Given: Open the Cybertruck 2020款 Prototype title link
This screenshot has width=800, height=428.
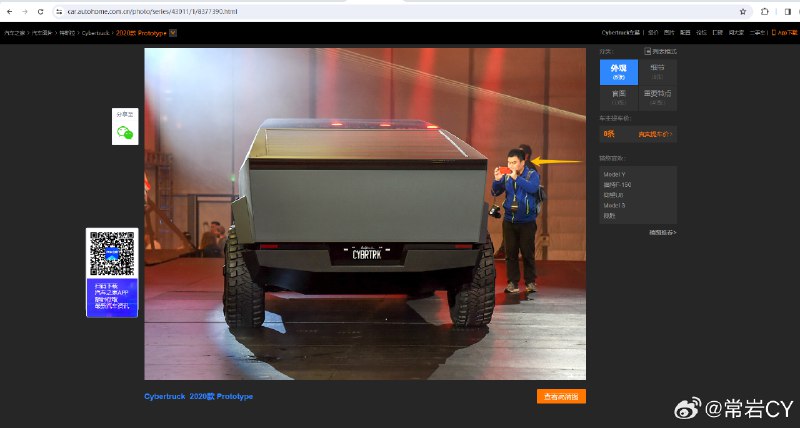Looking at the screenshot, I should click(x=198, y=396).
